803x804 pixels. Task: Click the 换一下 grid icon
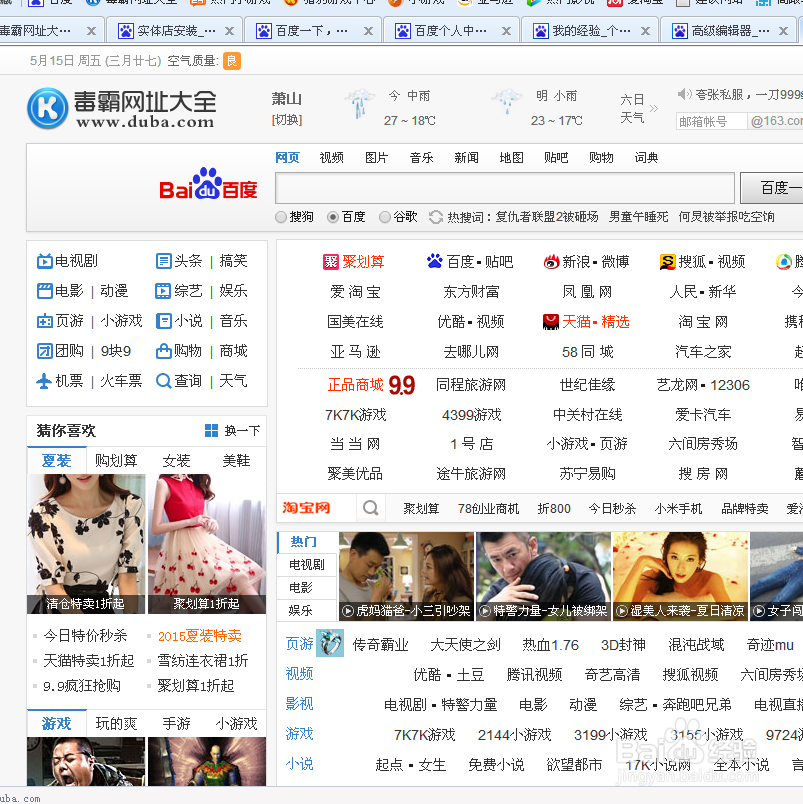click(x=211, y=431)
